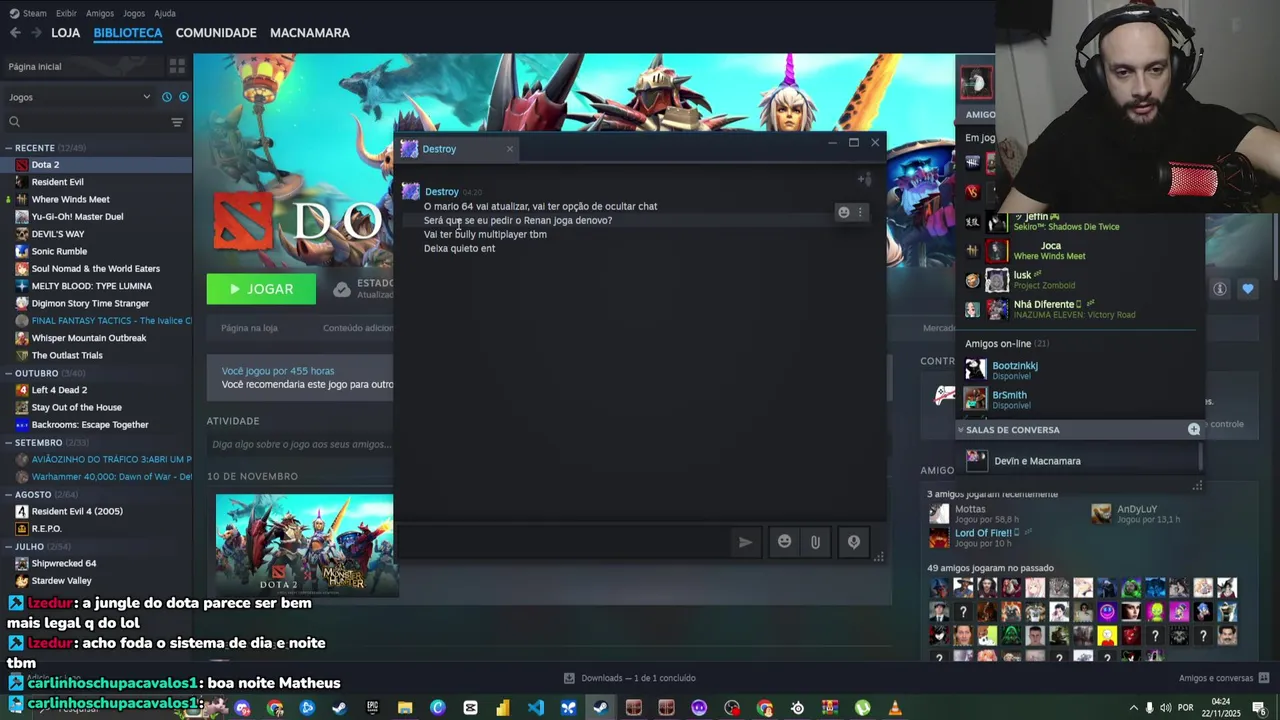Viewport: 1280px width, 720px height.
Task: Open the game info icon button
Action: coord(1220,289)
